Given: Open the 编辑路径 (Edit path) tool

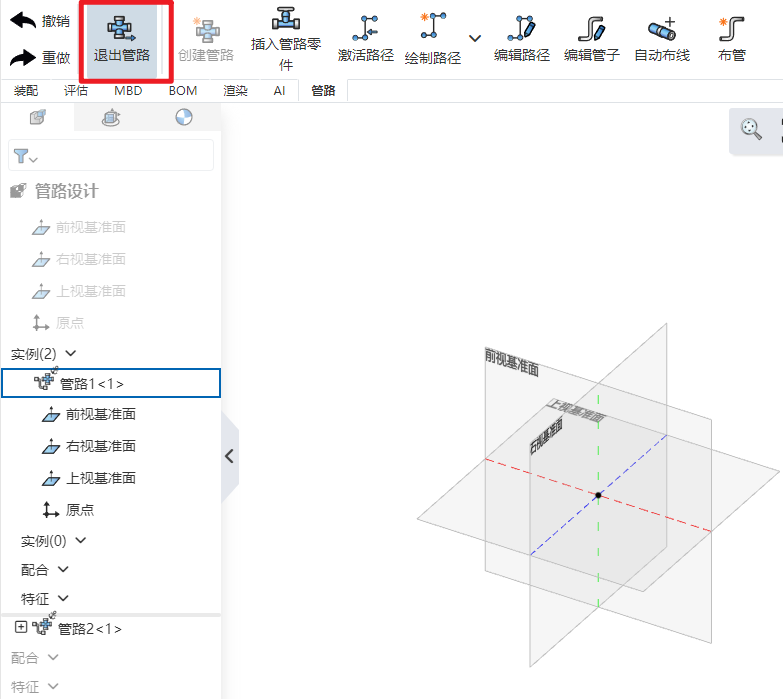Looking at the screenshot, I should click(522, 40).
